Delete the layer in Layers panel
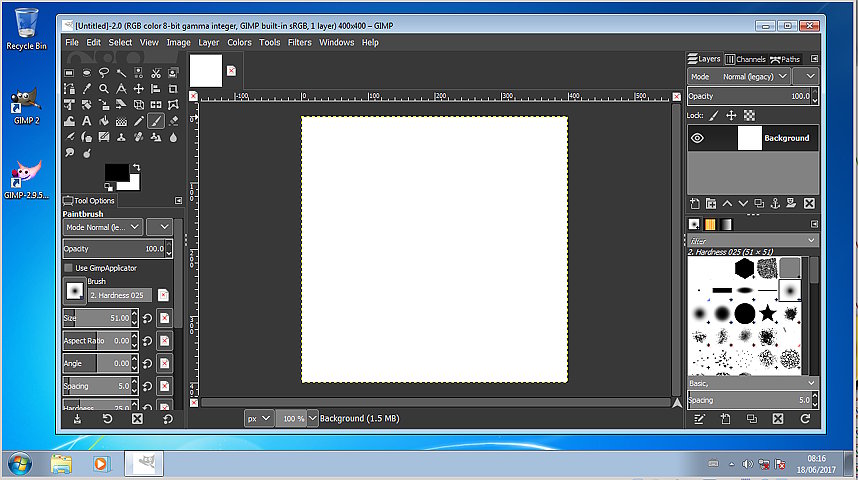 (x=809, y=204)
